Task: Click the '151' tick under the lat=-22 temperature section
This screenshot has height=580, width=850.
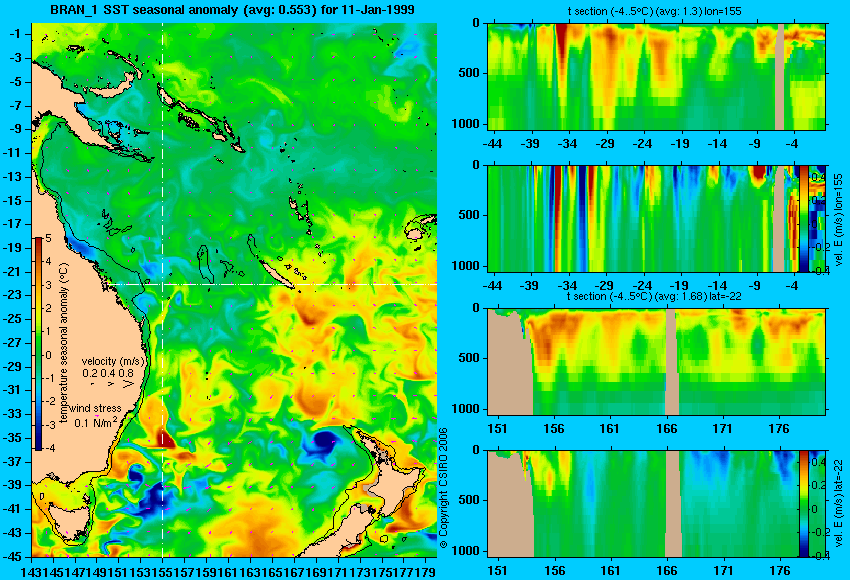Action: click(x=497, y=429)
